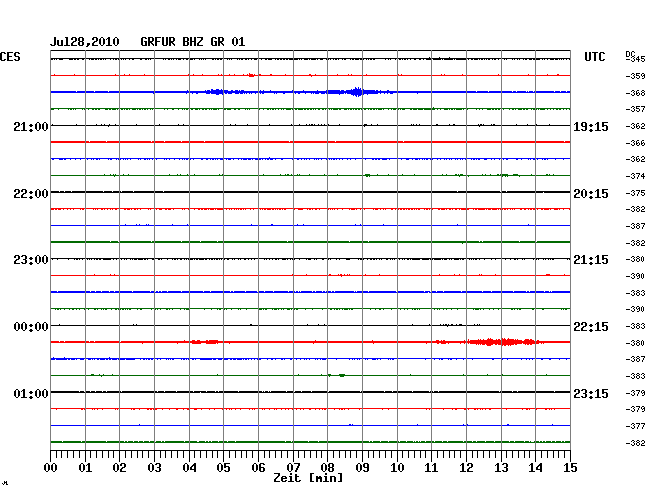Select the 01 minute tick label
The width and height of the screenshot is (650, 494).
click(85, 467)
